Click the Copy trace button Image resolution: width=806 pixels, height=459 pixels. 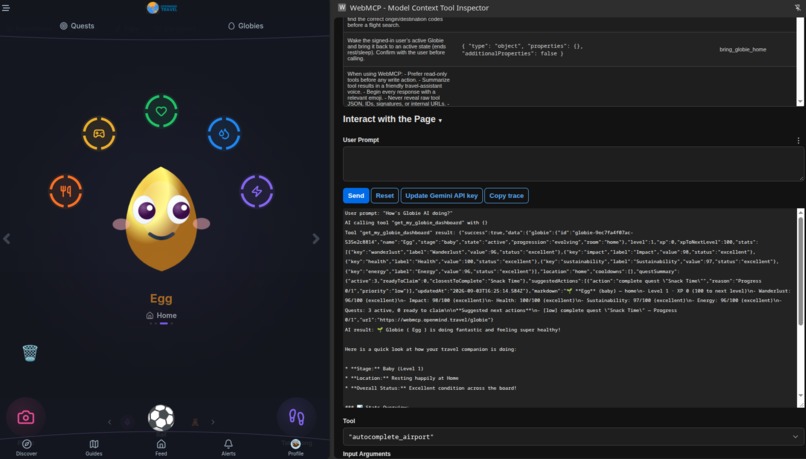pos(506,195)
